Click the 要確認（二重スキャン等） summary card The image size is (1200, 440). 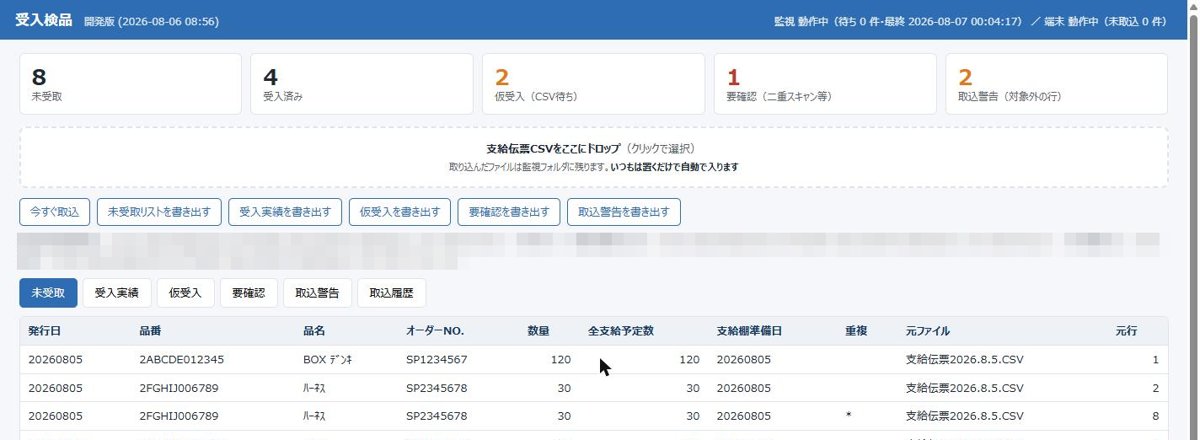point(825,84)
